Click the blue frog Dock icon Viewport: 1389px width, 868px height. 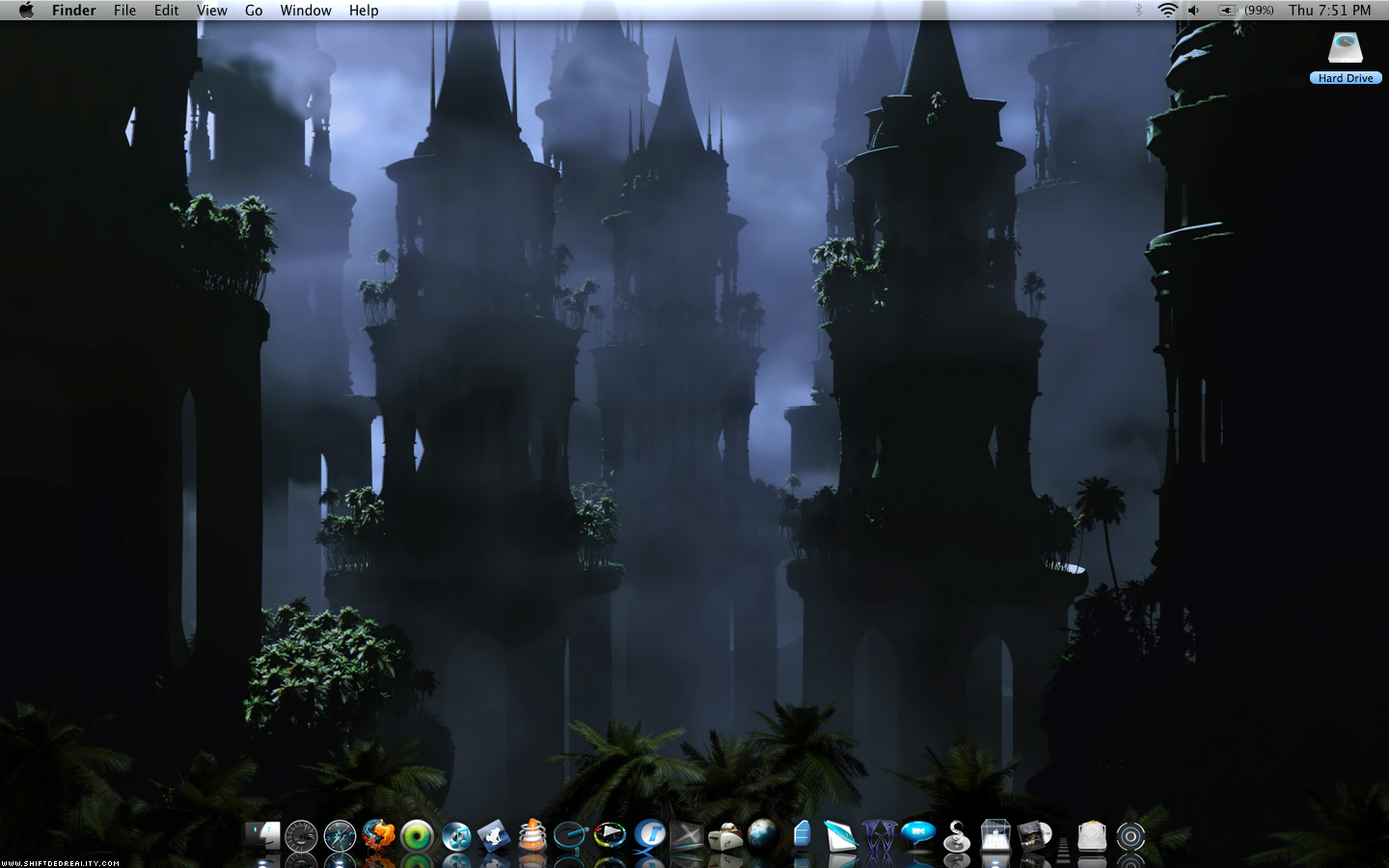[494, 835]
